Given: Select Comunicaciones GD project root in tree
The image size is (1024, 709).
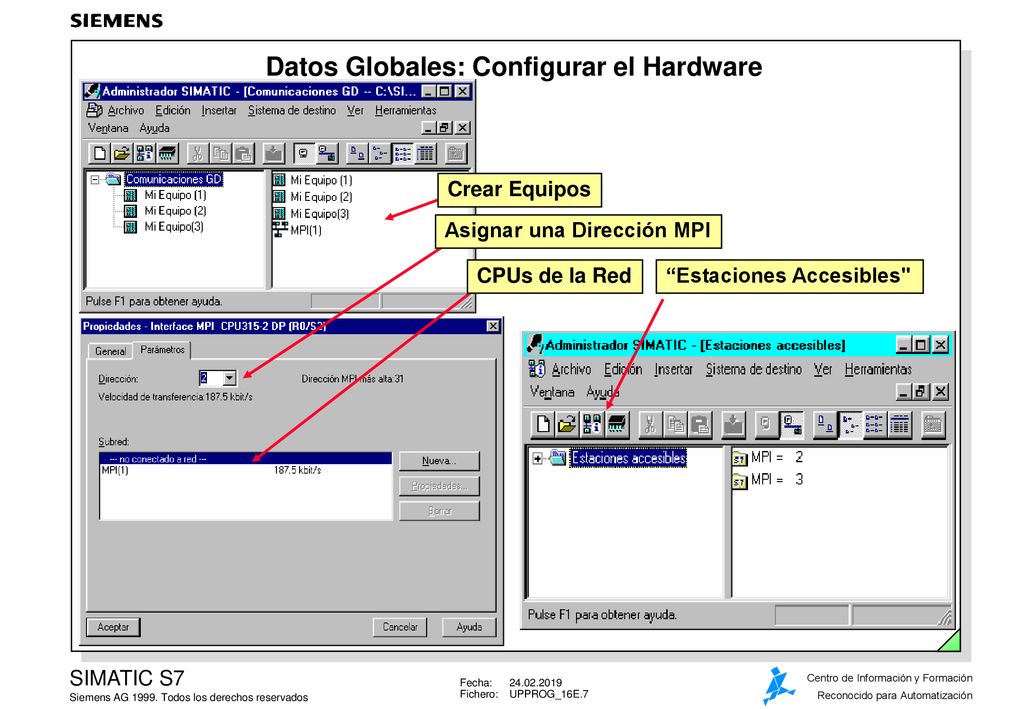Looking at the screenshot, I should 174,179.
